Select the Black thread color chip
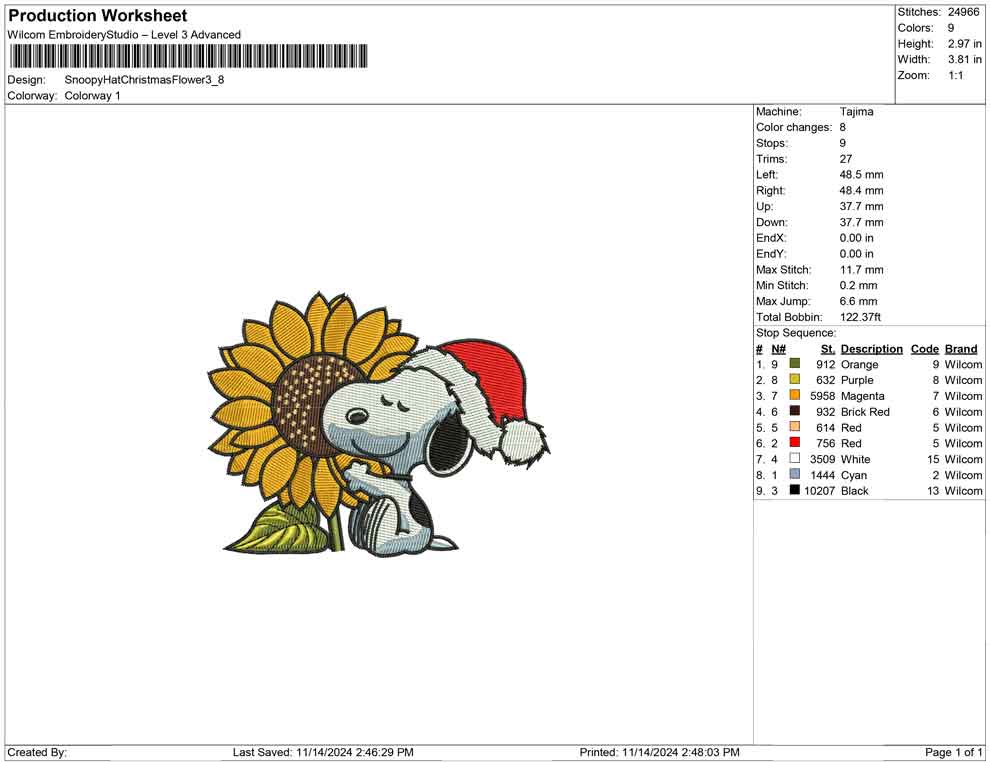The width and height of the screenshot is (990, 762). pyautogui.click(x=793, y=491)
